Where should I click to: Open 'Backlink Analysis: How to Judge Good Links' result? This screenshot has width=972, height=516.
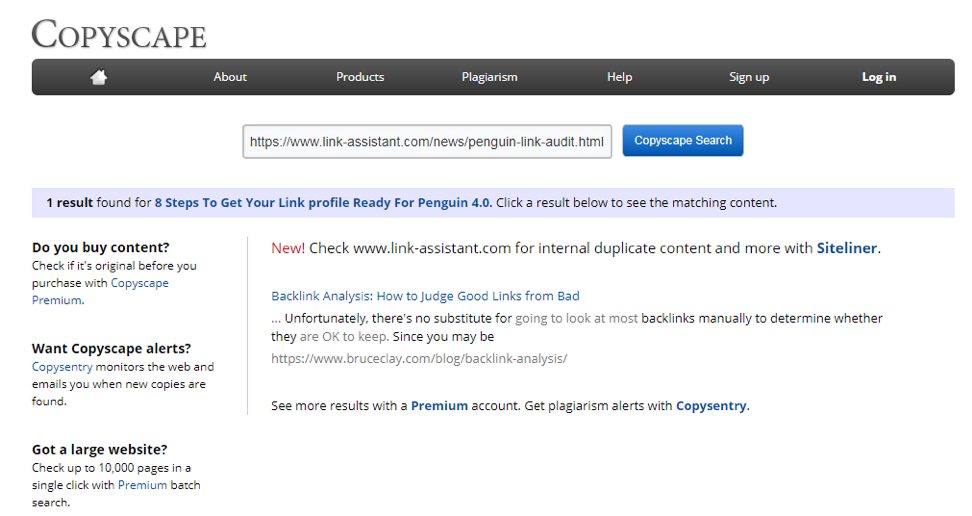pos(425,296)
